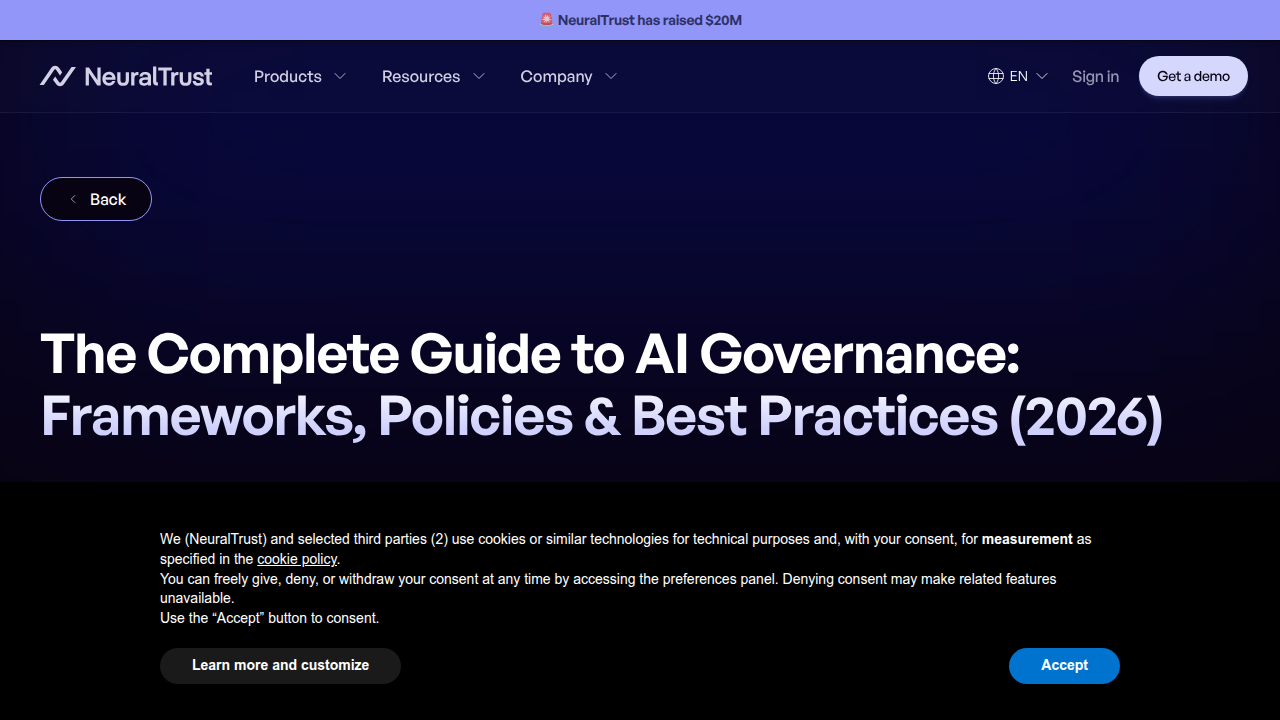Click the globe language icon

[996, 76]
